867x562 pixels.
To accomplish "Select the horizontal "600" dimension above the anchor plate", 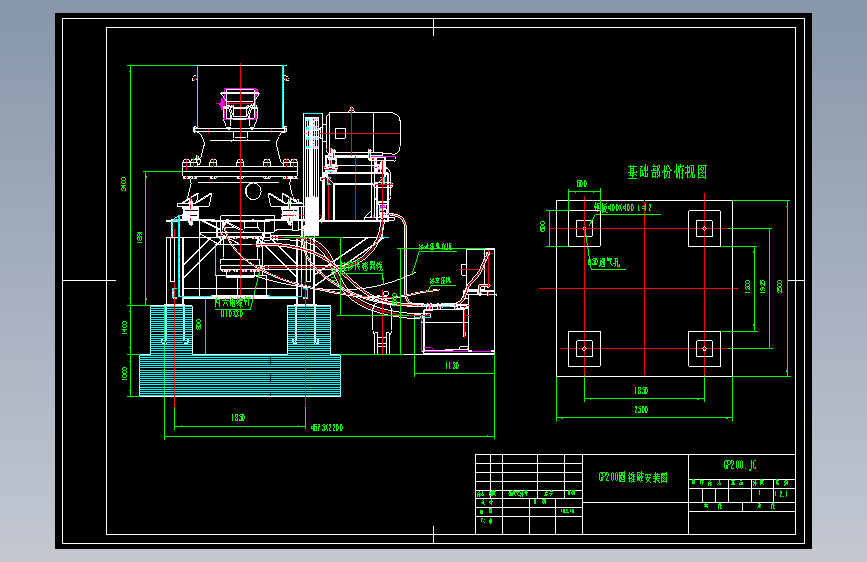I will [582, 184].
